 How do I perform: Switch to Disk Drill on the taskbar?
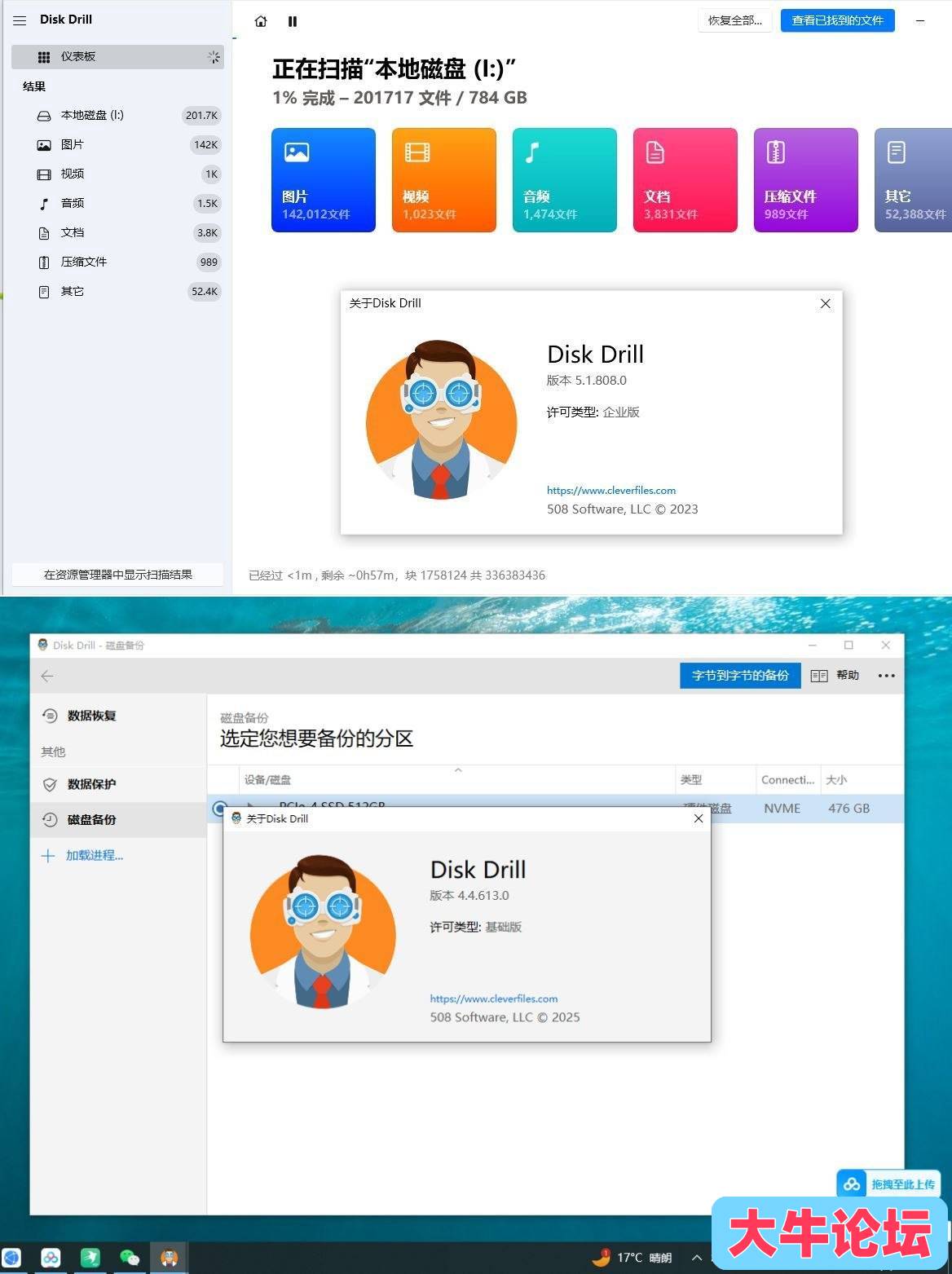[x=170, y=1258]
